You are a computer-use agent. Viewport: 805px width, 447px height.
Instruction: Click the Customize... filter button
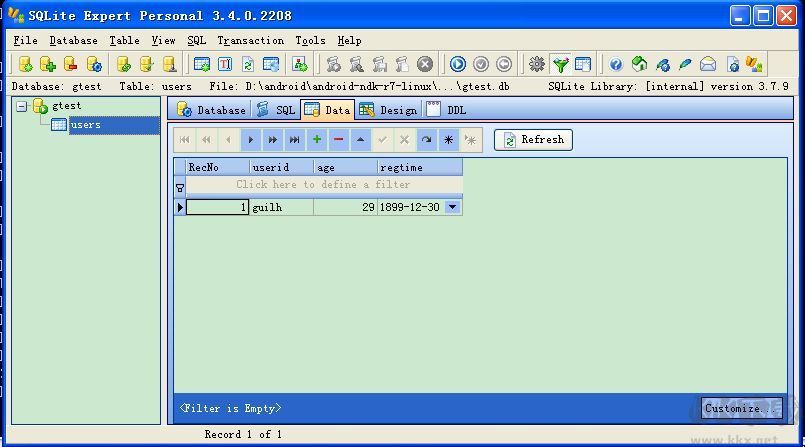741,409
